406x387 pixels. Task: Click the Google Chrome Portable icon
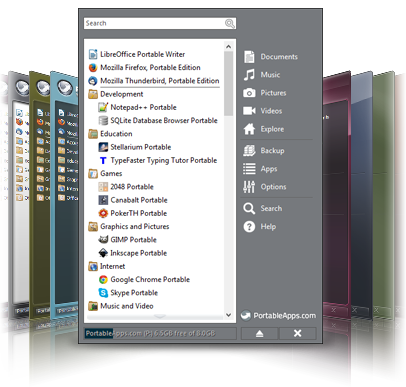click(x=103, y=279)
